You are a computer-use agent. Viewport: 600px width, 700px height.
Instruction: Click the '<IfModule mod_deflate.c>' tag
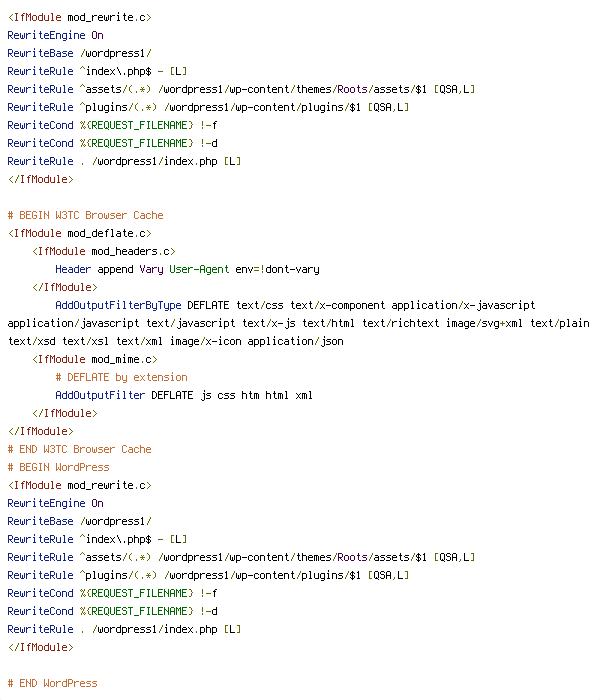(x=80, y=233)
